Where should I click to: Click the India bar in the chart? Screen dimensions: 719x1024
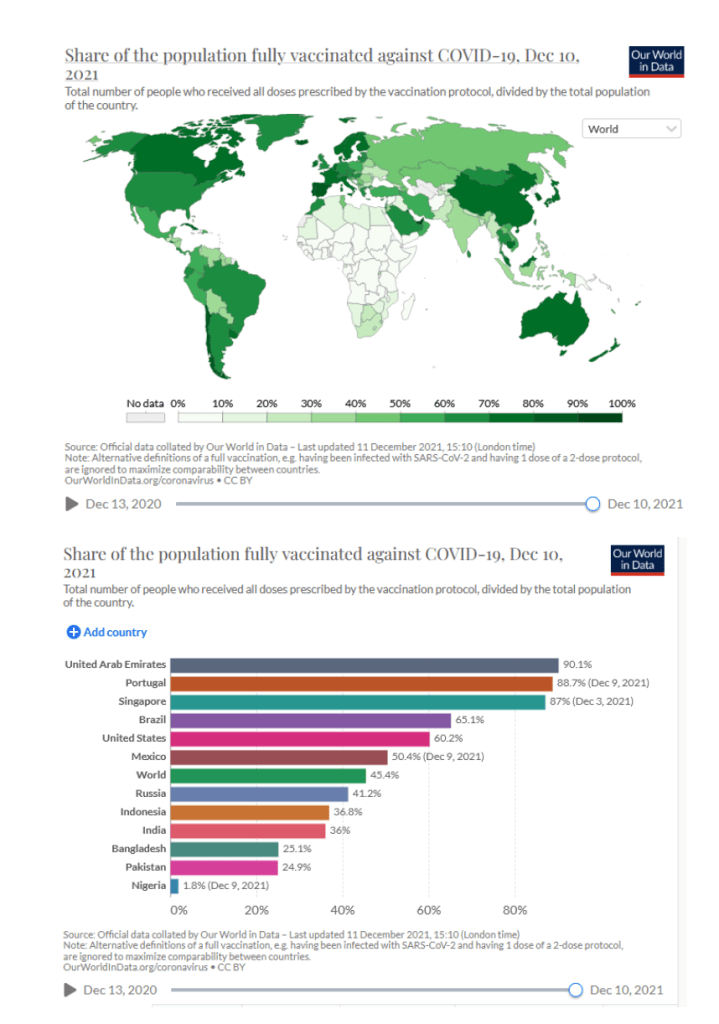click(248, 830)
